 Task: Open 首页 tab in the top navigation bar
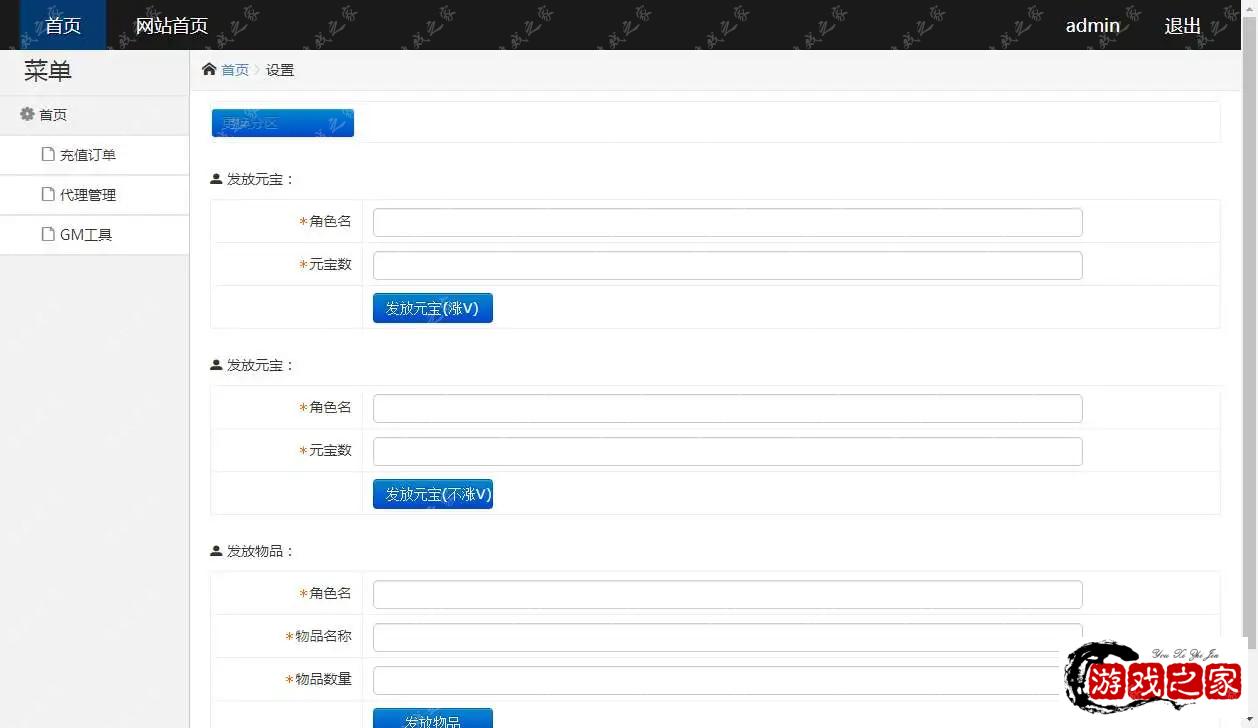pos(63,25)
